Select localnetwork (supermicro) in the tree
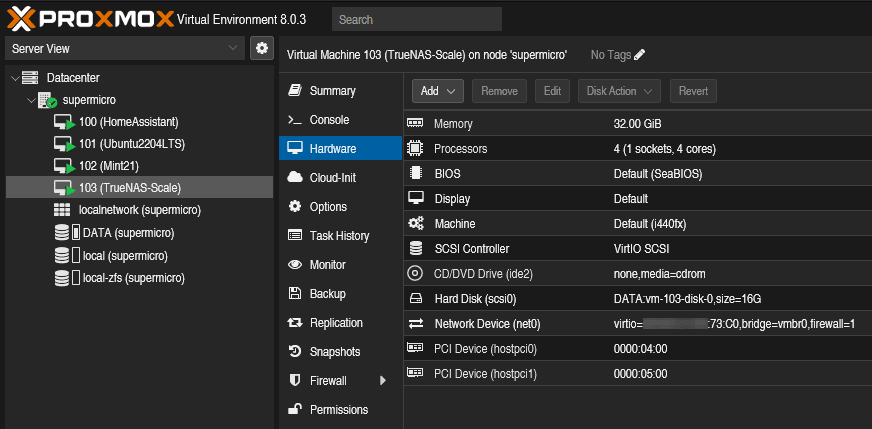The width and height of the screenshot is (872, 429). tap(140, 210)
